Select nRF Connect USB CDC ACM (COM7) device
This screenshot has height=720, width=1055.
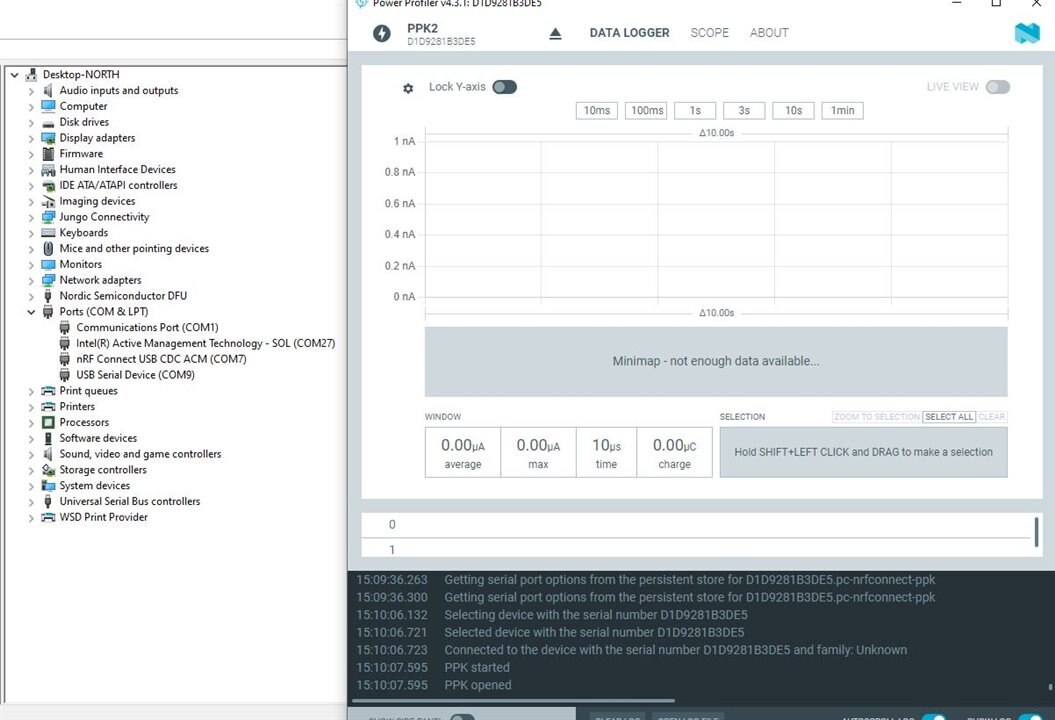161,359
